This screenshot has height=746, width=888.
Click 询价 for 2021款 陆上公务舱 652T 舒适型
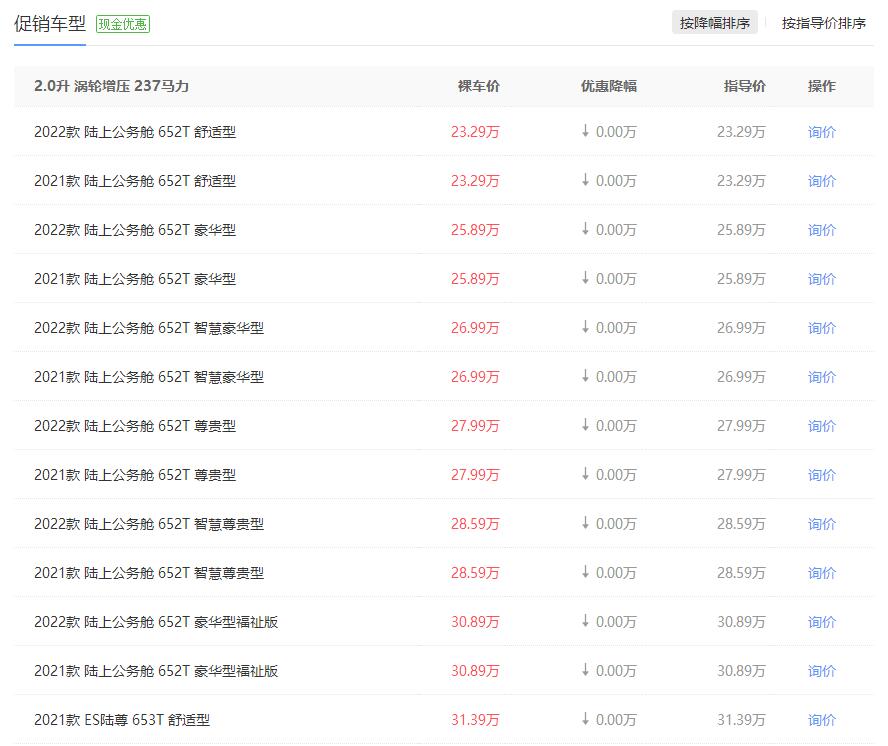click(822, 181)
